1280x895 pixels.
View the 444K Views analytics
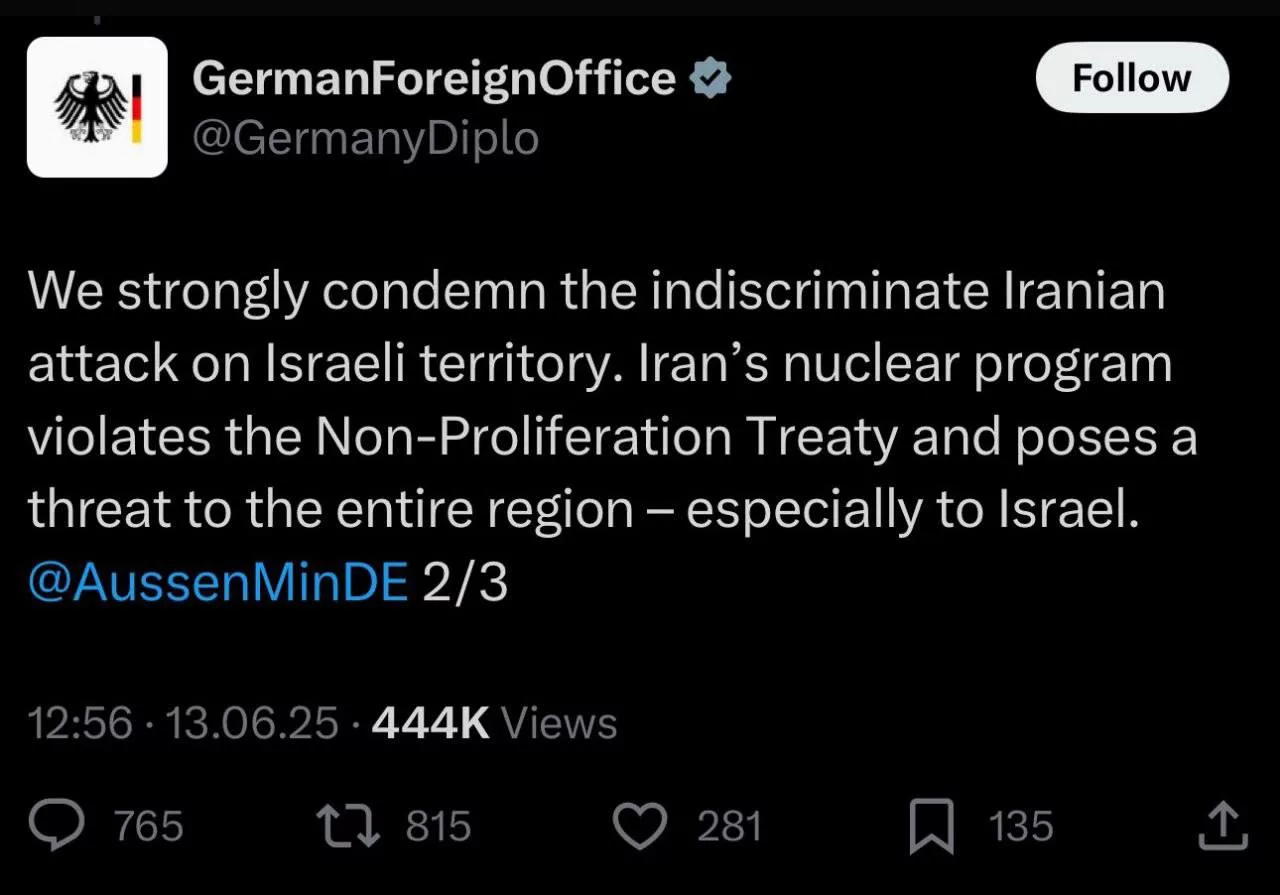[x=494, y=723]
